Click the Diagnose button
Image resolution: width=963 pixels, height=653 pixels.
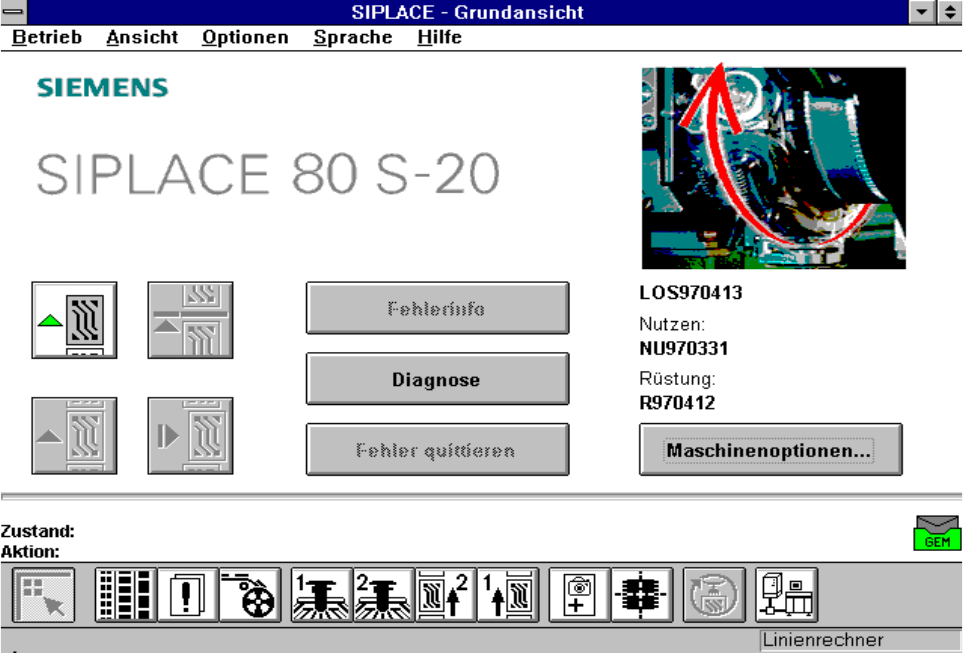pyautogui.click(x=437, y=379)
